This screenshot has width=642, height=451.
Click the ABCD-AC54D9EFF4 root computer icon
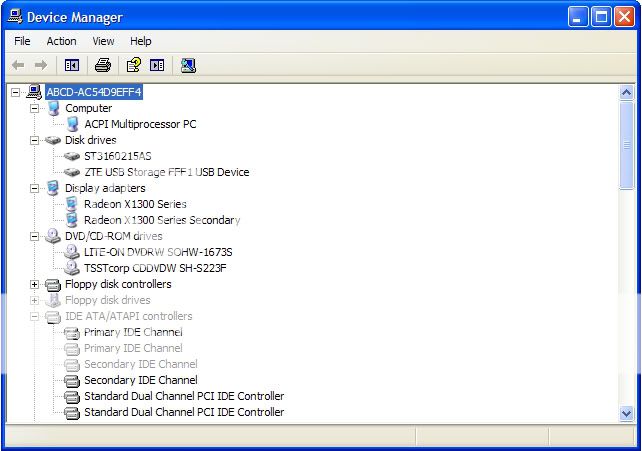pyautogui.click(x=34, y=92)
